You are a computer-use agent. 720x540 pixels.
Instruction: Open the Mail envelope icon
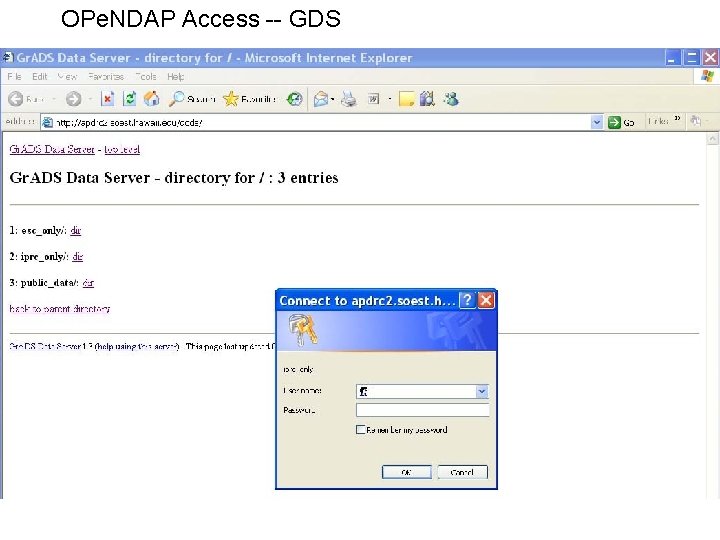tap(321, 99)
